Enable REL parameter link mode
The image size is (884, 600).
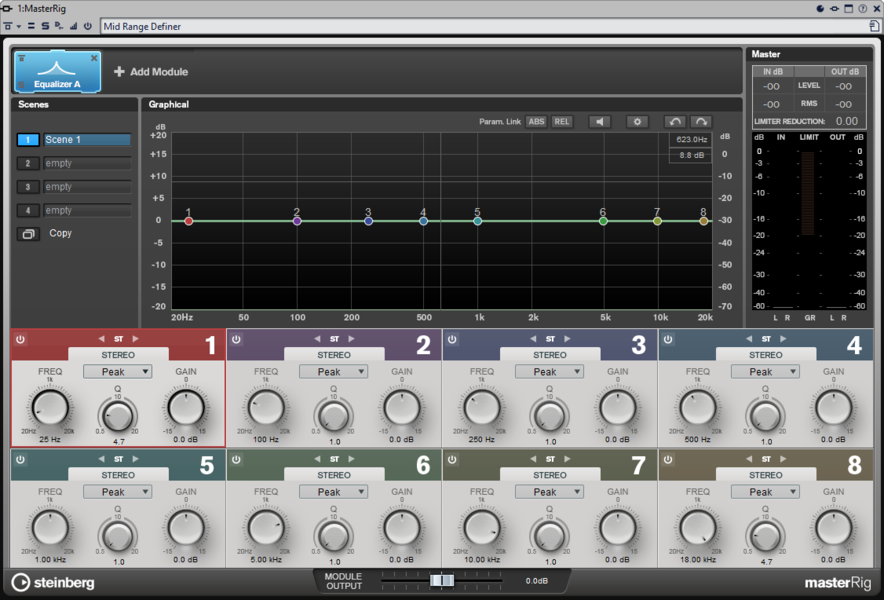562,122
